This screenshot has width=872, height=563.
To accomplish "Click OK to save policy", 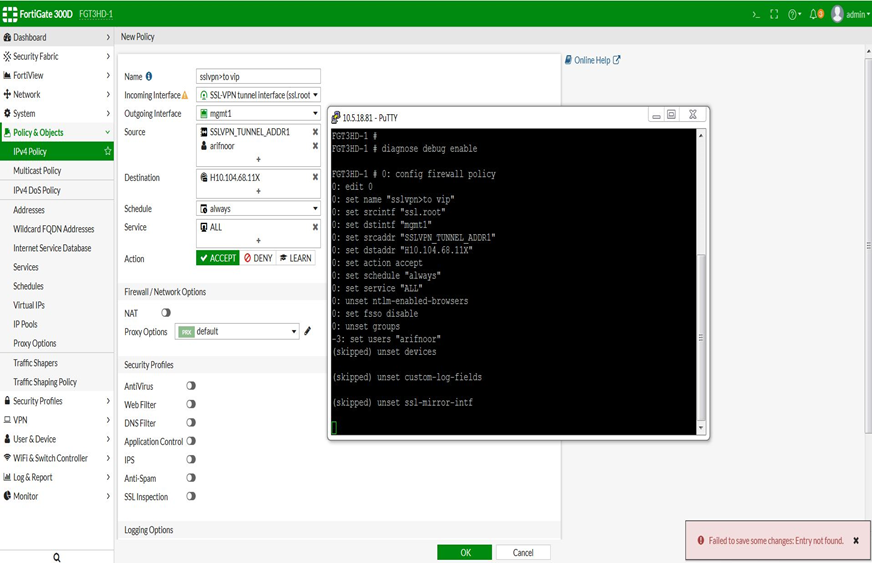I will [465, 552].
